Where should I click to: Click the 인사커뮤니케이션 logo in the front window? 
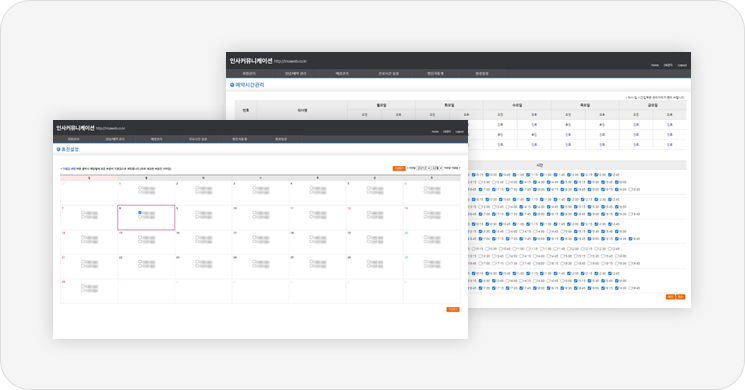tap(75, 128)
